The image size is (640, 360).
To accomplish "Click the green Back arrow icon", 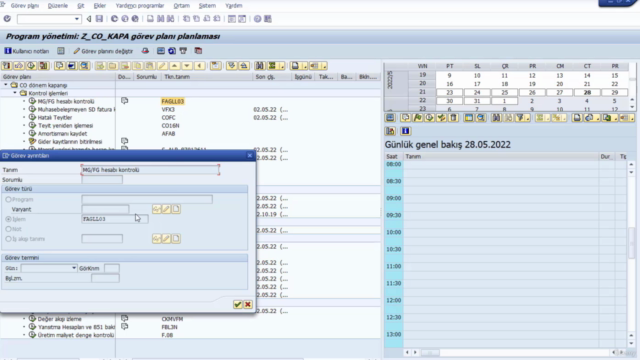I will click(x=114, y=19).
